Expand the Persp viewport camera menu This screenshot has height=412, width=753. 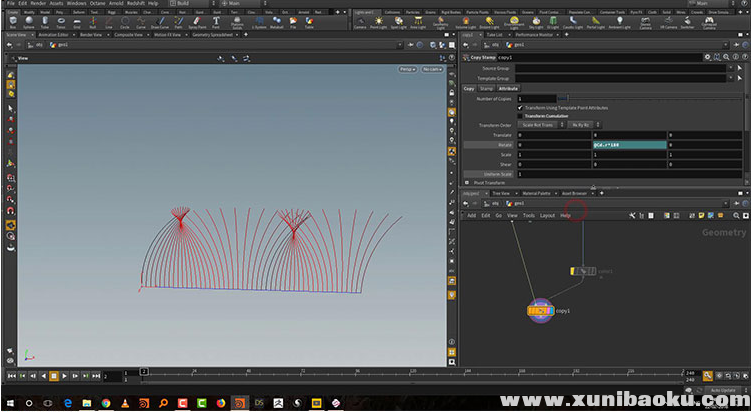pos(407,69)
